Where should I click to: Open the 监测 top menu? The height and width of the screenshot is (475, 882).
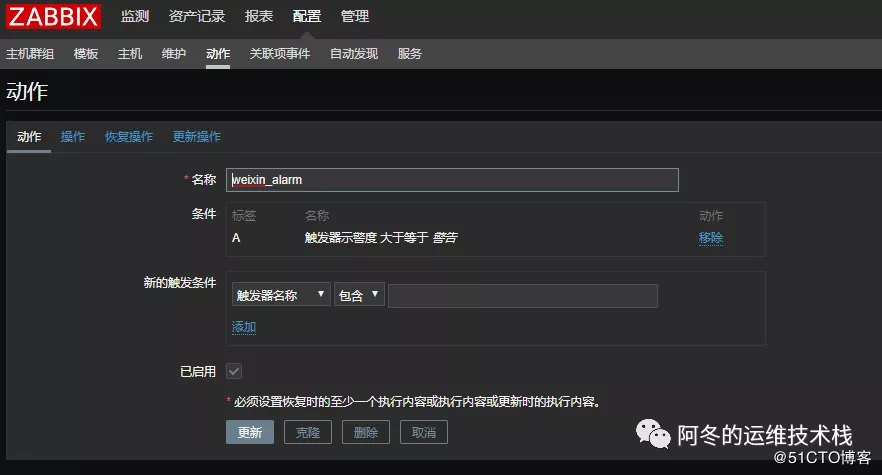tap(135, 16)
